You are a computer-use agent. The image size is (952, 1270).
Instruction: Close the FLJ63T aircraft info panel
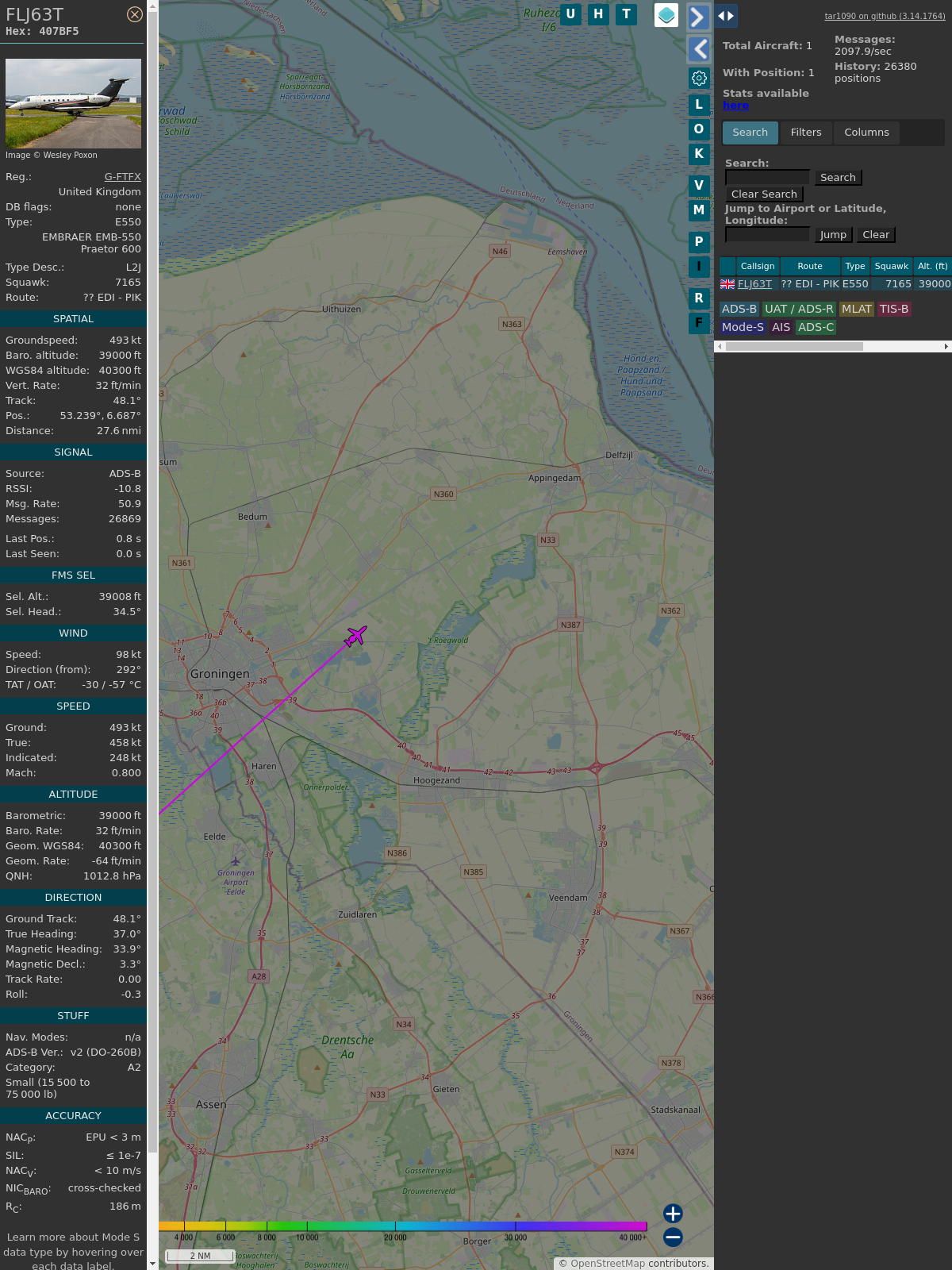pos(135,14)
